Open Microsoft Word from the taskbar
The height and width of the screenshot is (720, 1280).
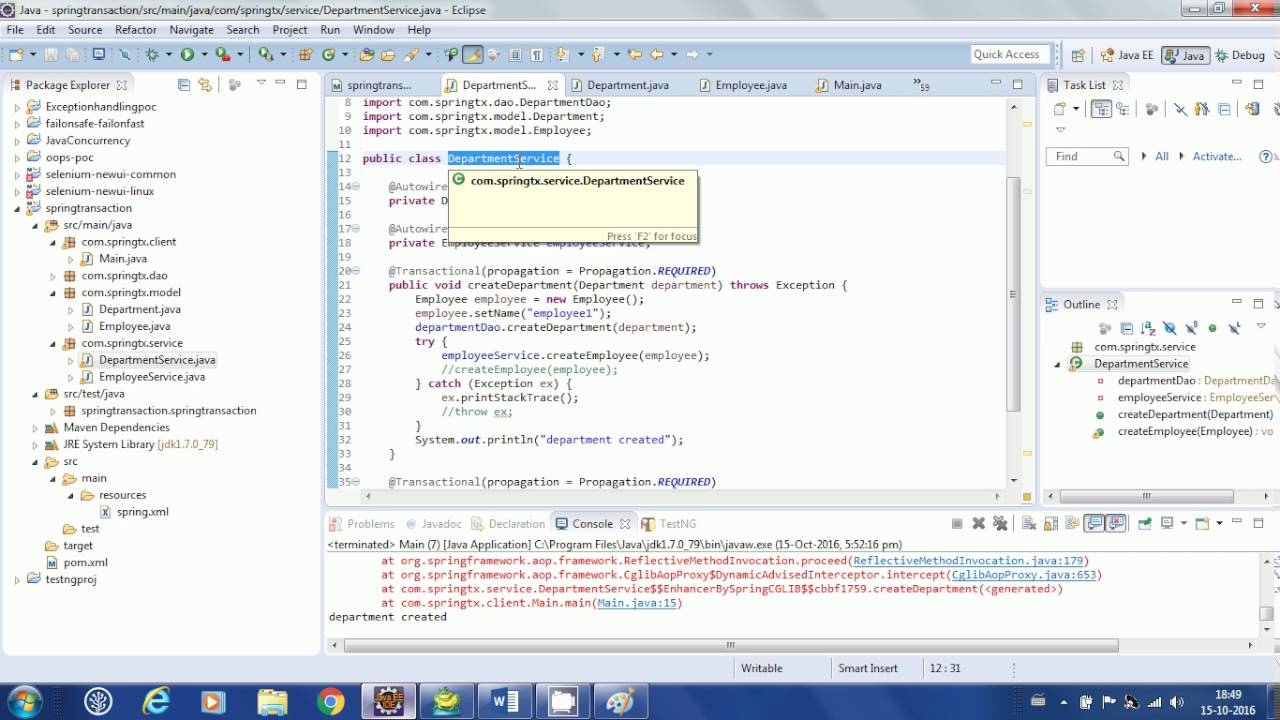coord(506,701)
